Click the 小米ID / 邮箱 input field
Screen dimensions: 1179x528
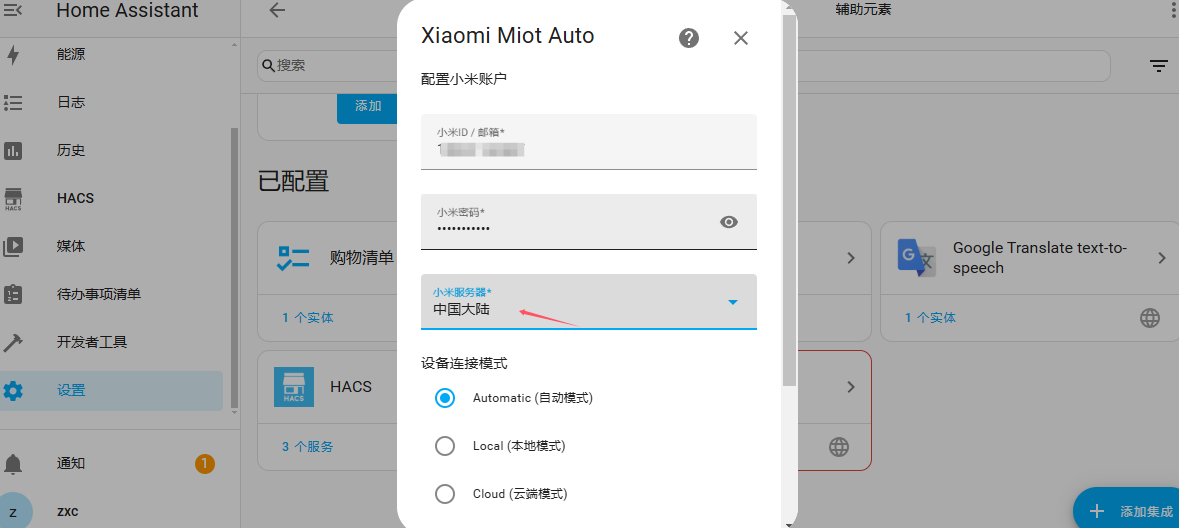click(588, 142)
